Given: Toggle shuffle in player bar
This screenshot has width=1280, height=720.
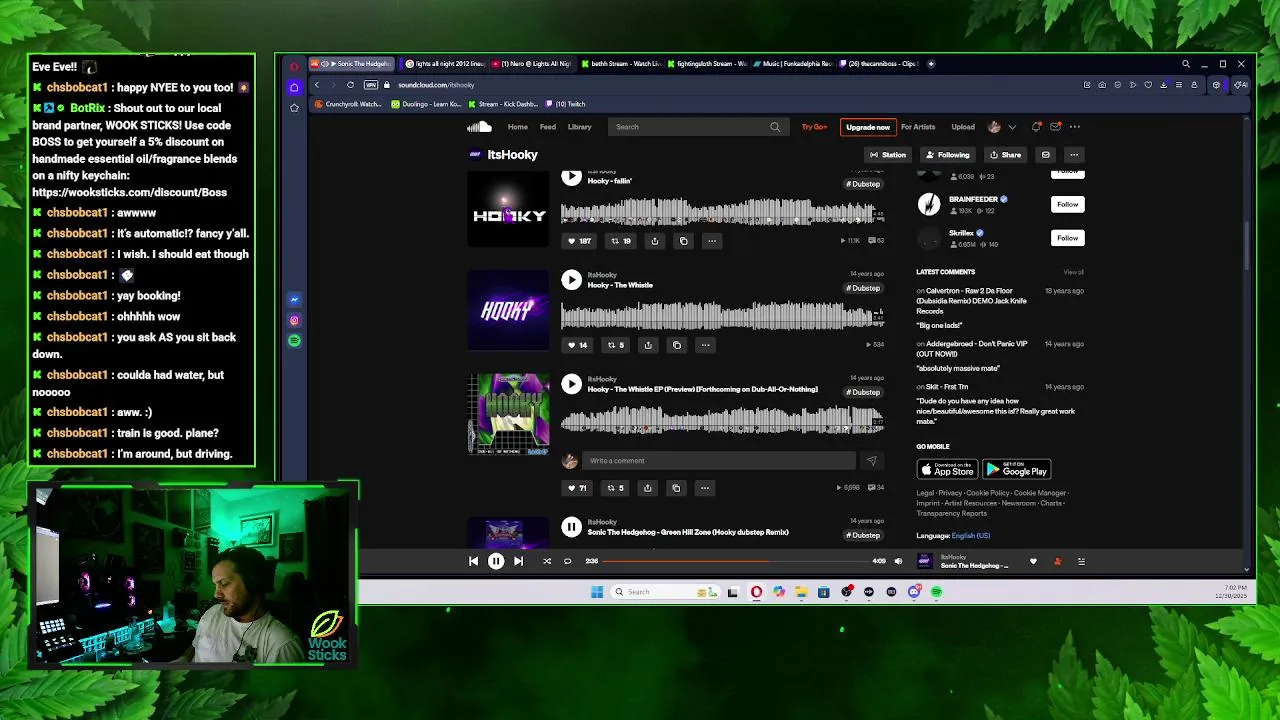Looking at the screenshot, I should [547, 562].
